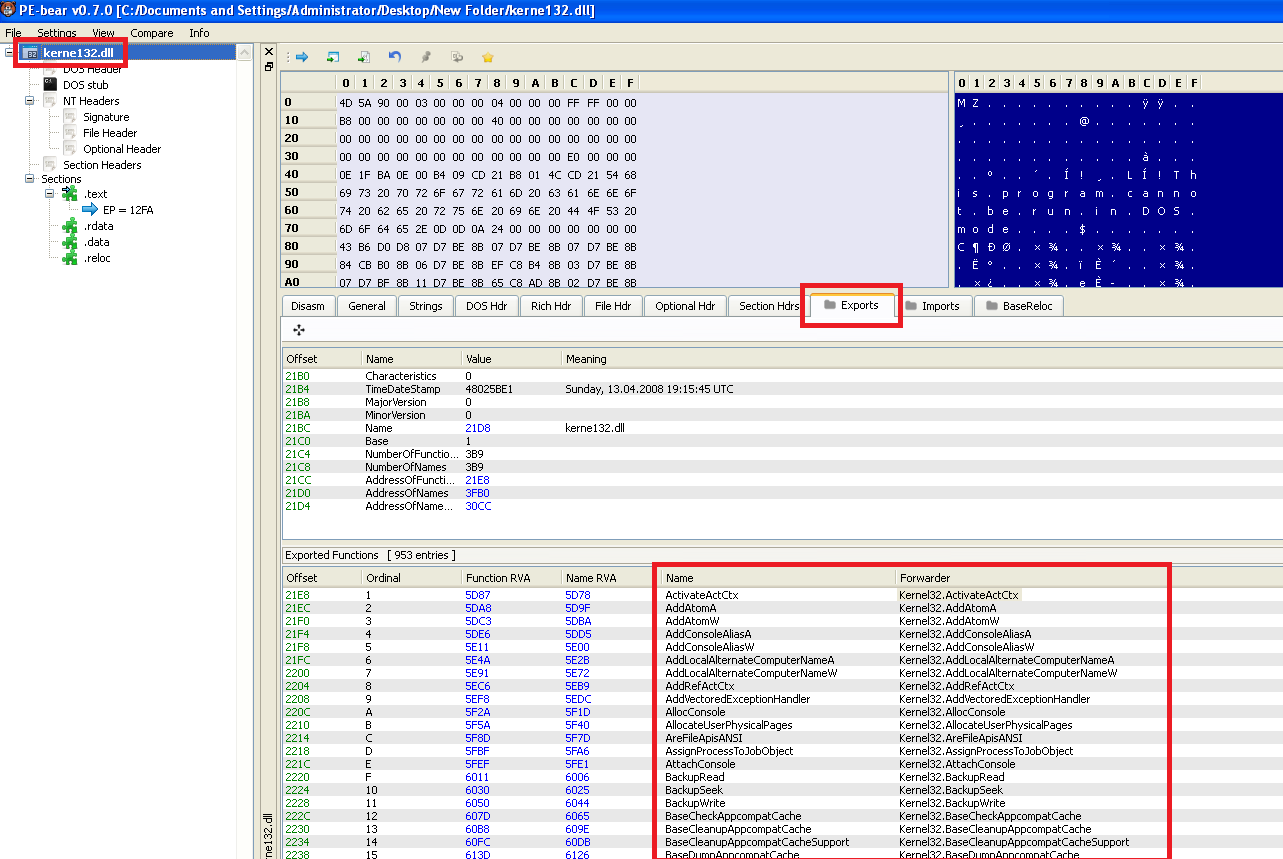Click Function RVA 5D87 for ActivateActCtx

[x=478, y=595]
